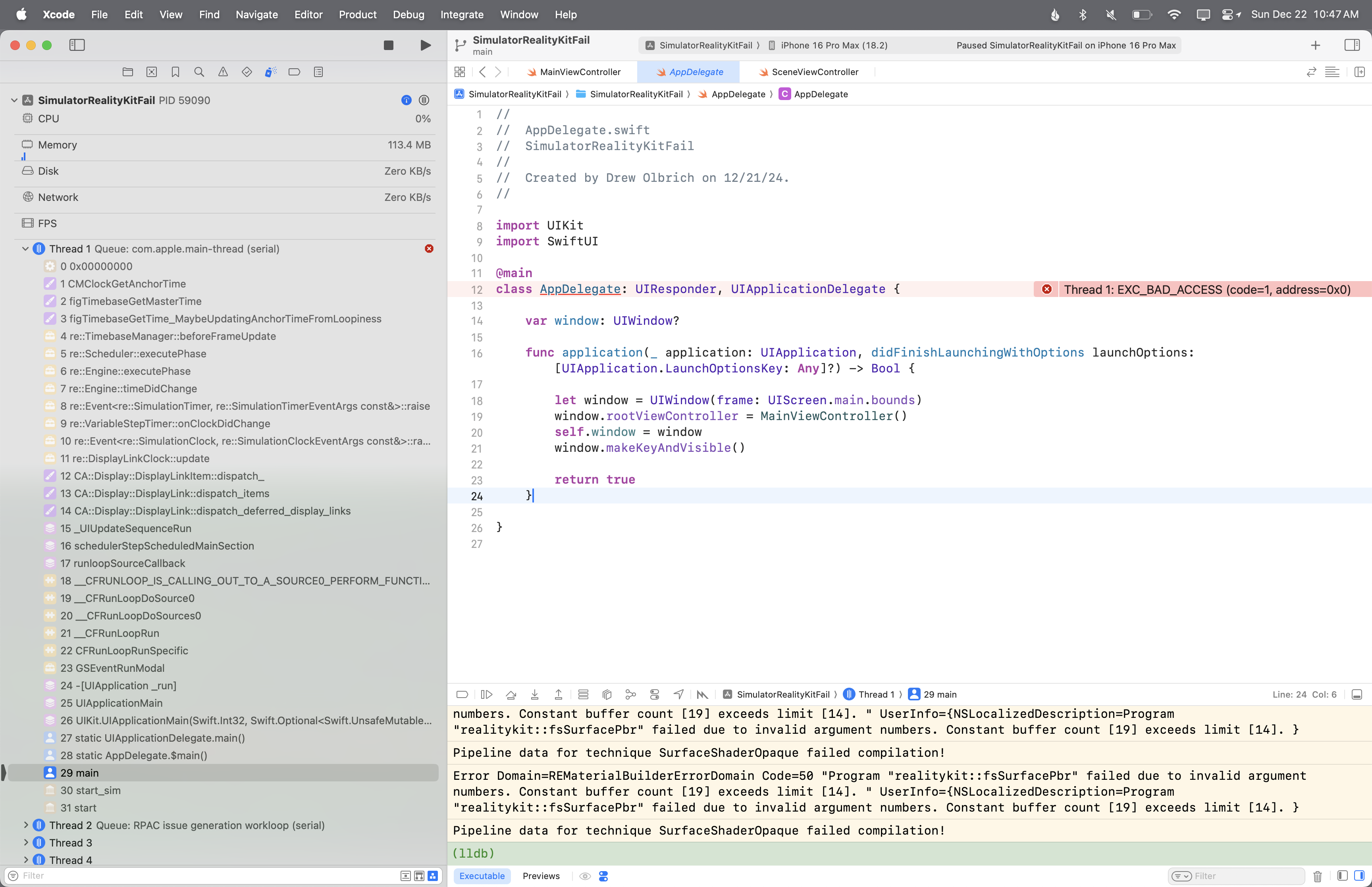Screen dimensions: 1372x887
Task: Open the Report navigator
Action: [318, 72]
